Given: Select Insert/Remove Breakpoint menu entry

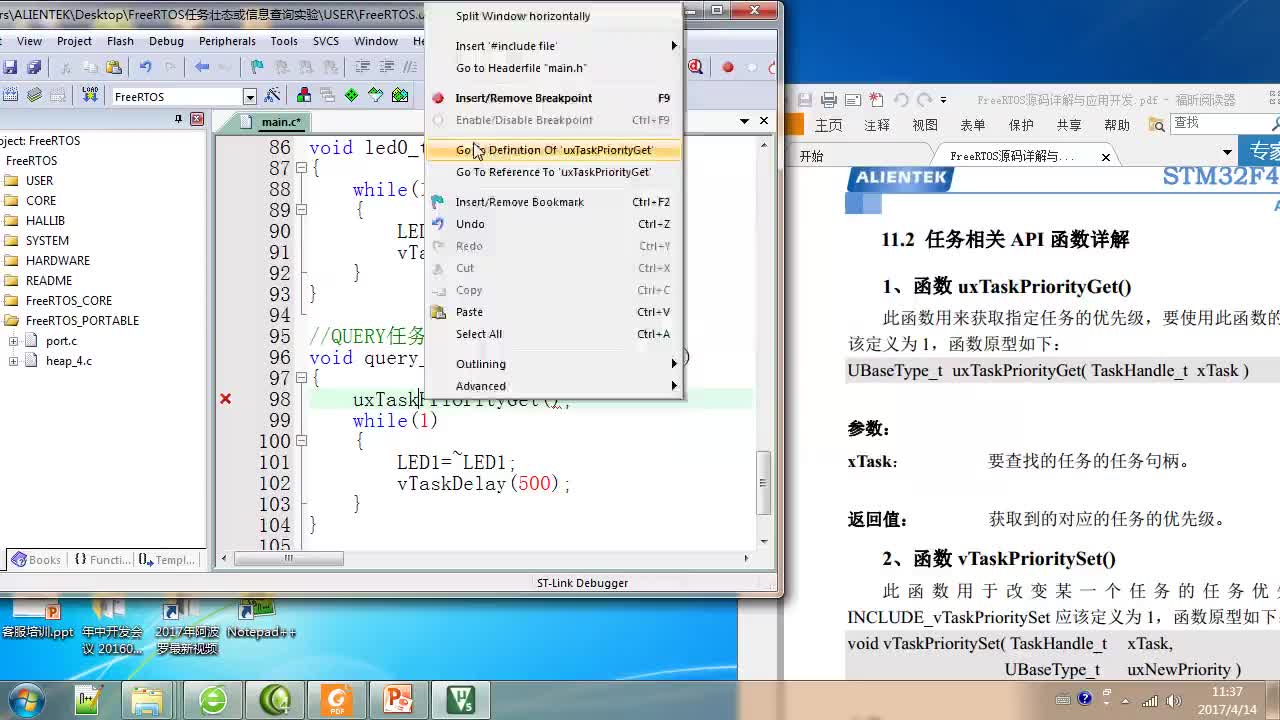Looking at the screenshot, I should click(554, 98).
